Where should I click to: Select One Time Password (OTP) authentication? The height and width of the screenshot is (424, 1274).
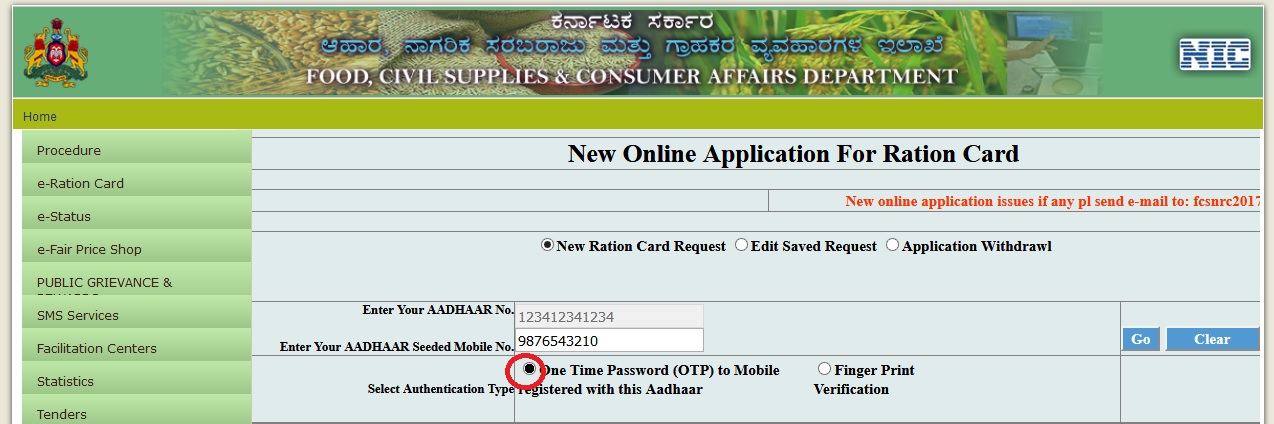529,369
